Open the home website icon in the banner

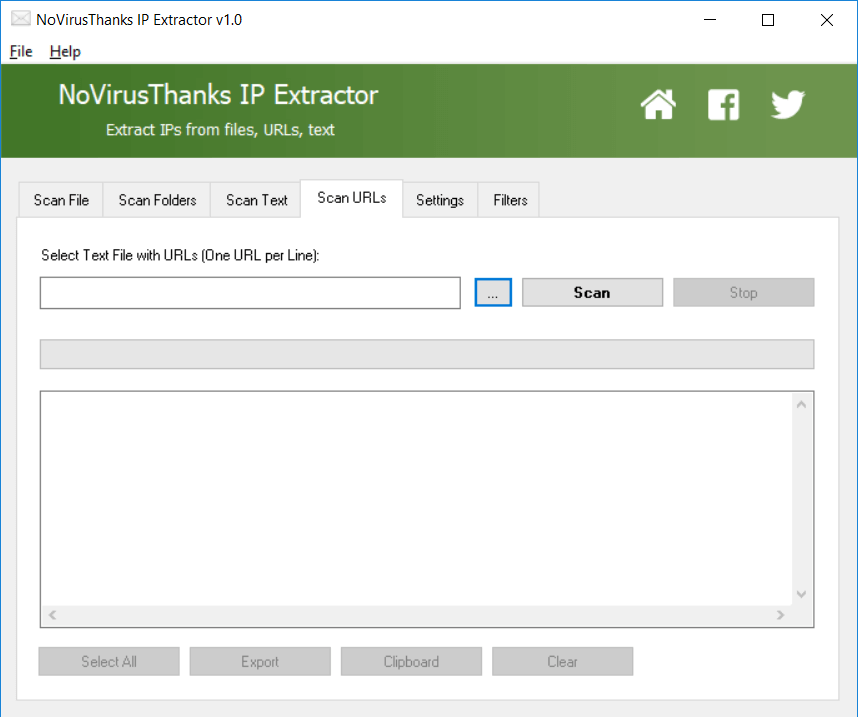[658, 104]
